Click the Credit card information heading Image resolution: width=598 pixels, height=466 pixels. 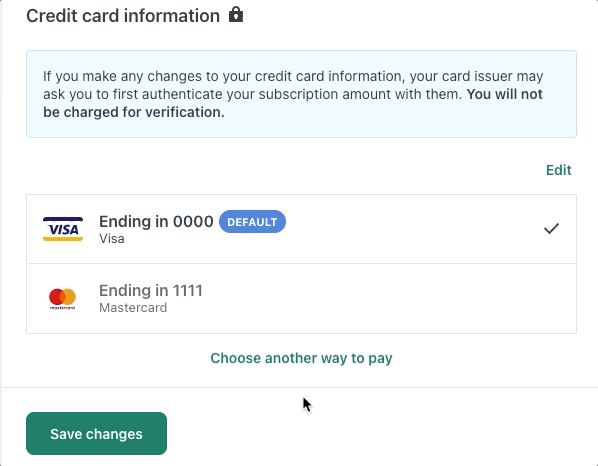coord(123,16)
